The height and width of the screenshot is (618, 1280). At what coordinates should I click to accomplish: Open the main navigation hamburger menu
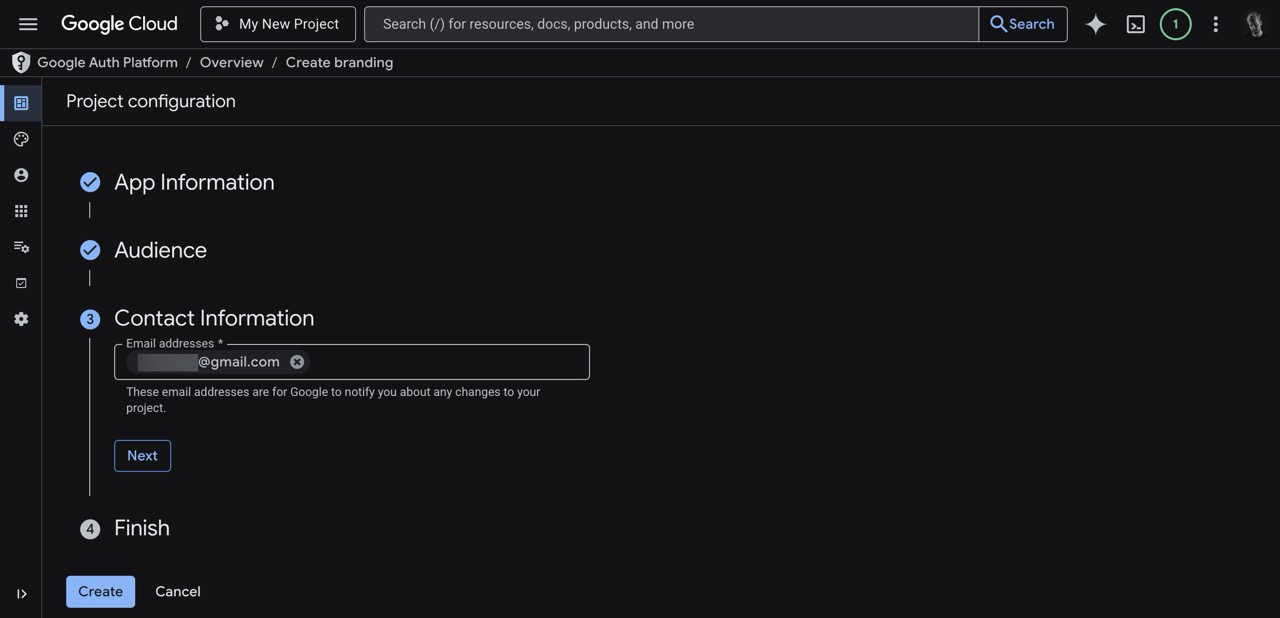[28, 24]
